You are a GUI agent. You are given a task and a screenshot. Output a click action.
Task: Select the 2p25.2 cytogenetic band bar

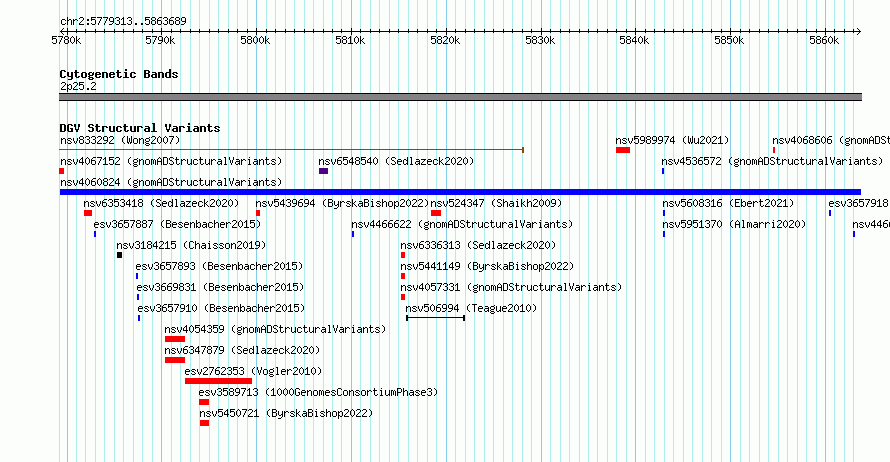460,97
